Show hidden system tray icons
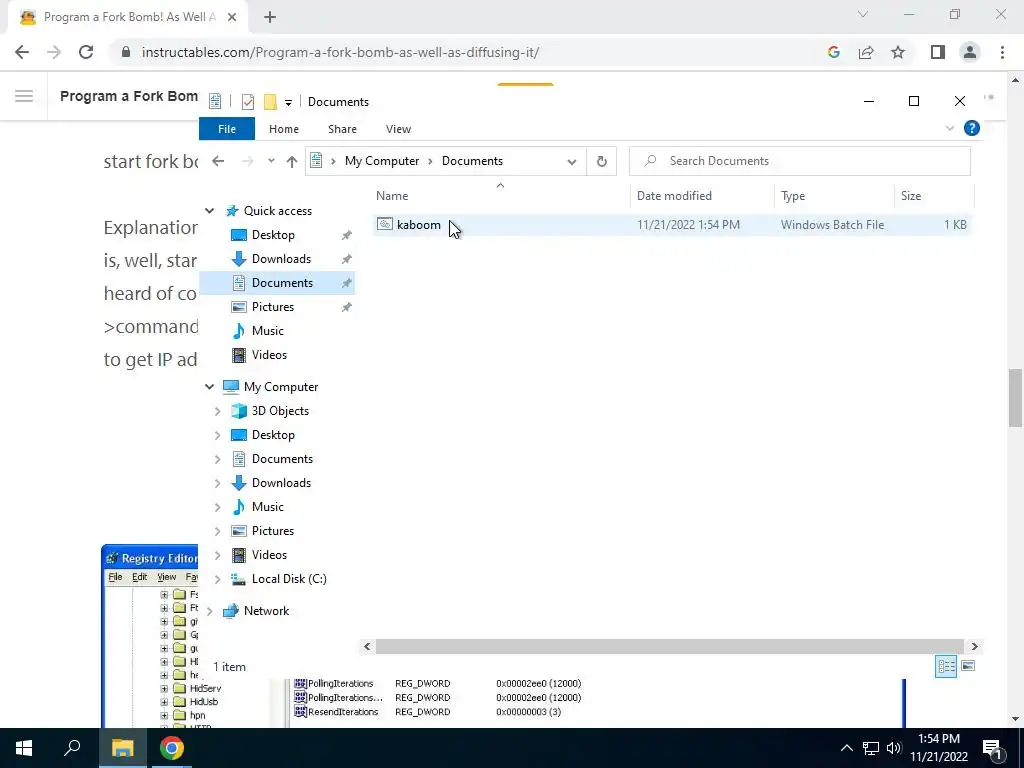Image resolution: width=1024 pixels, height=768 pixels. (846, 748)
